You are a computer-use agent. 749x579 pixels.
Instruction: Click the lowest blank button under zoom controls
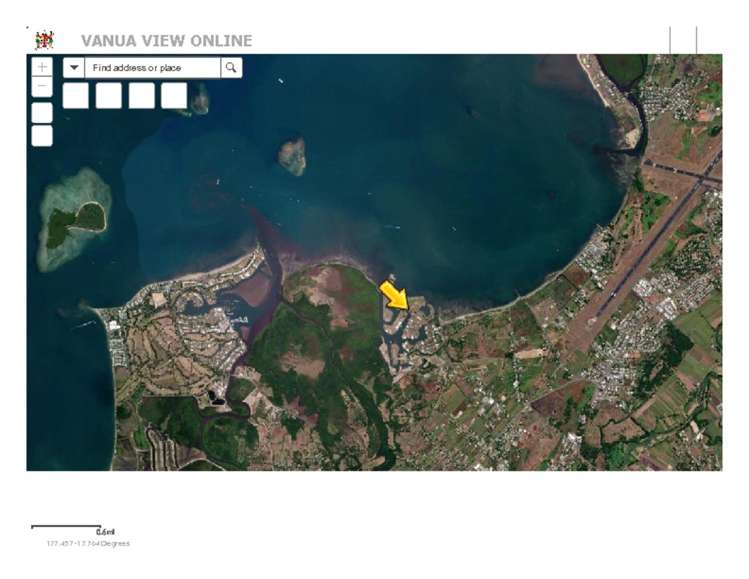point(42,136)
